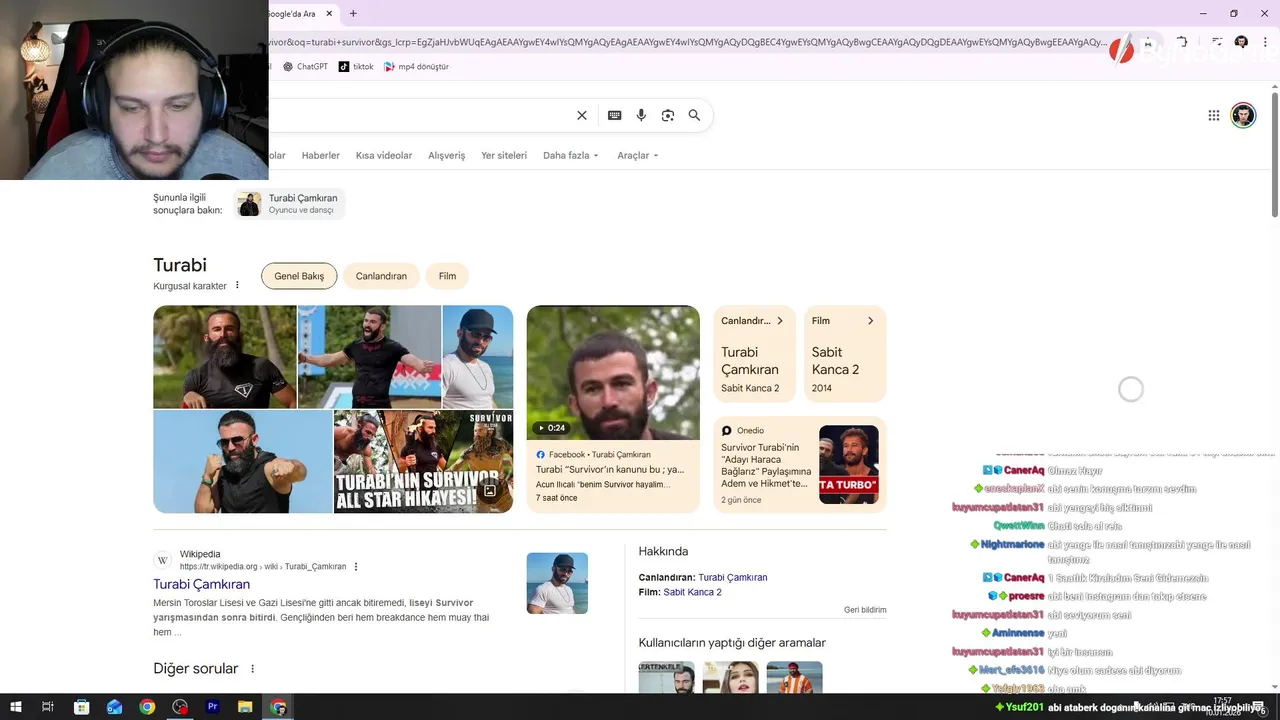Open the first Chrome icon in the taskbar
The height and width of the screenshot is (720, 1280).
click(x=147, y=707)
